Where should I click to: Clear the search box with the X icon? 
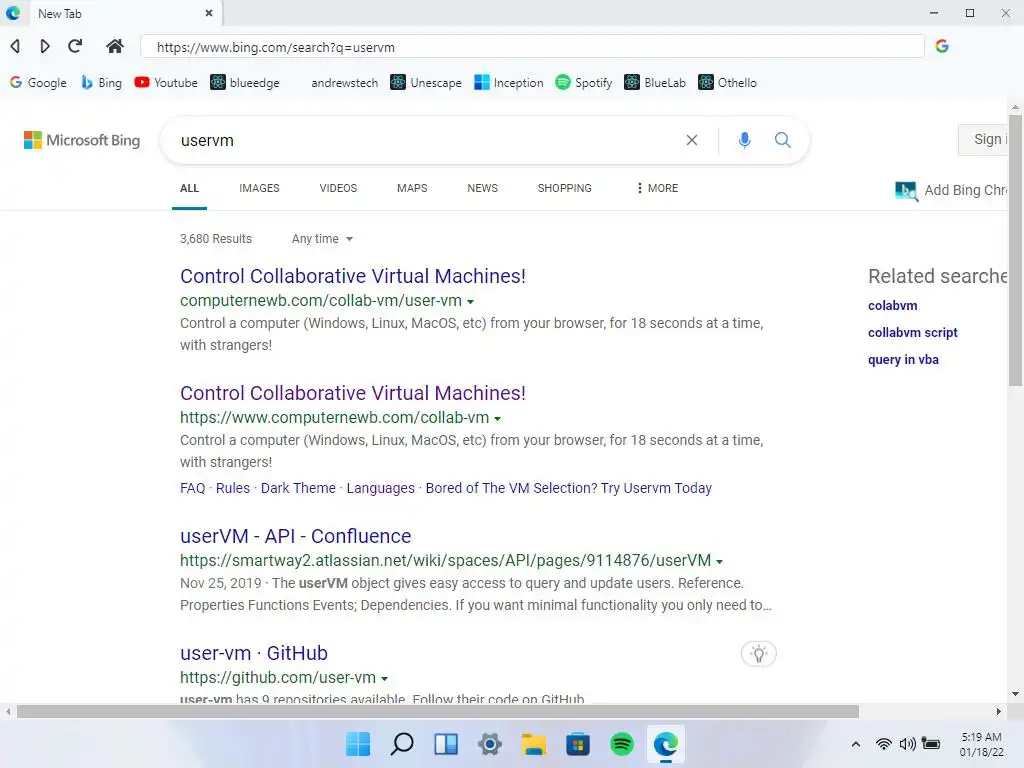point(692,140)
